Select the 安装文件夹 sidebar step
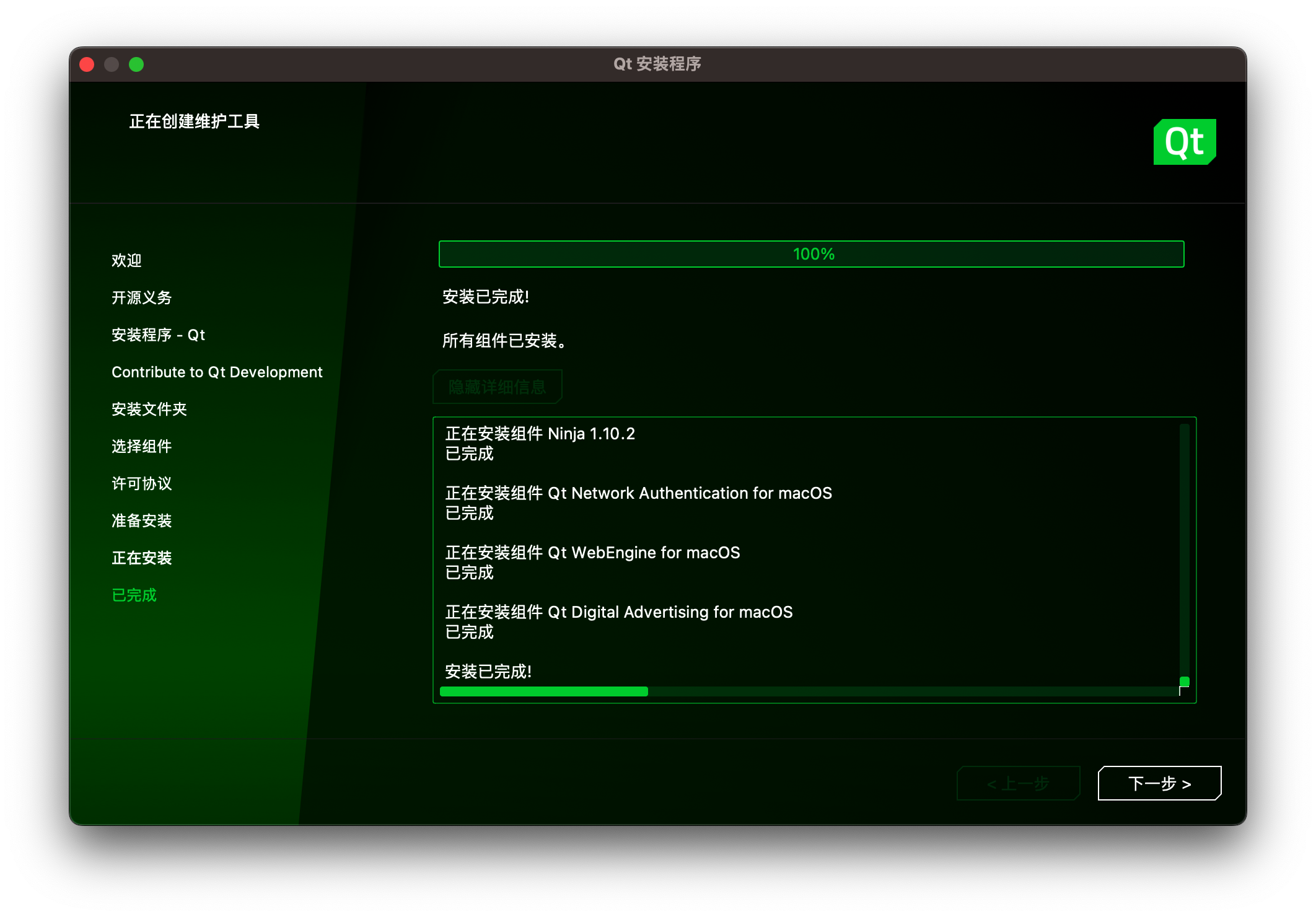This screenshot has height=917, width=1316. pos(149,409)
